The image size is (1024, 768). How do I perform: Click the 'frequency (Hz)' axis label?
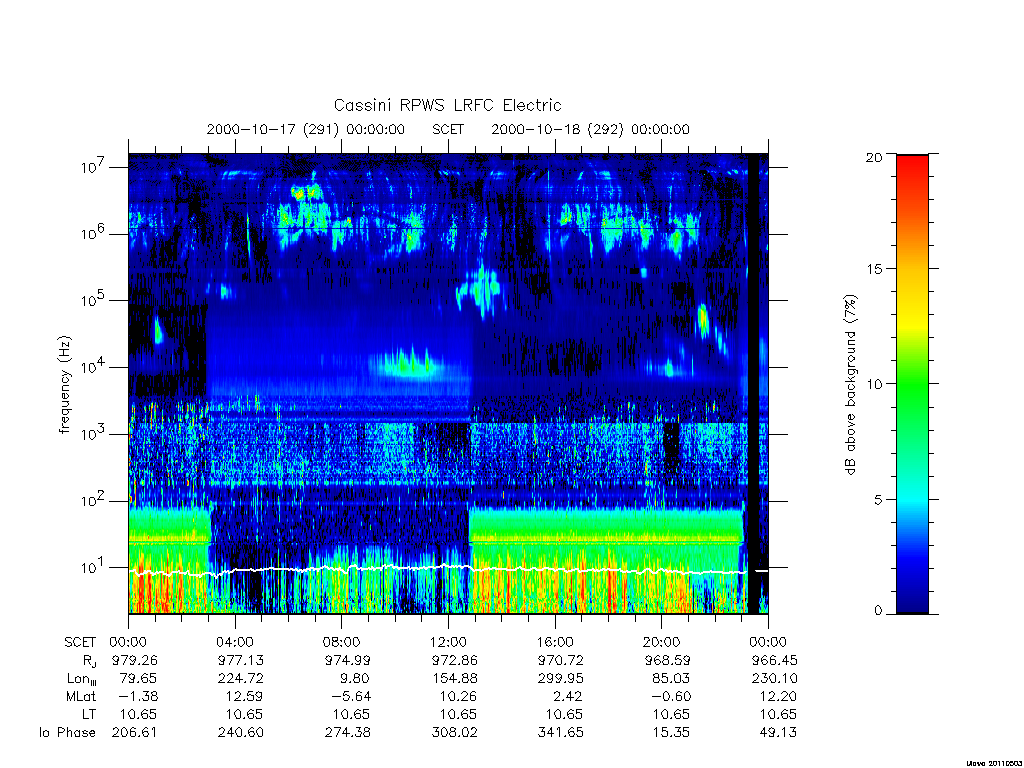click(64, 385)
